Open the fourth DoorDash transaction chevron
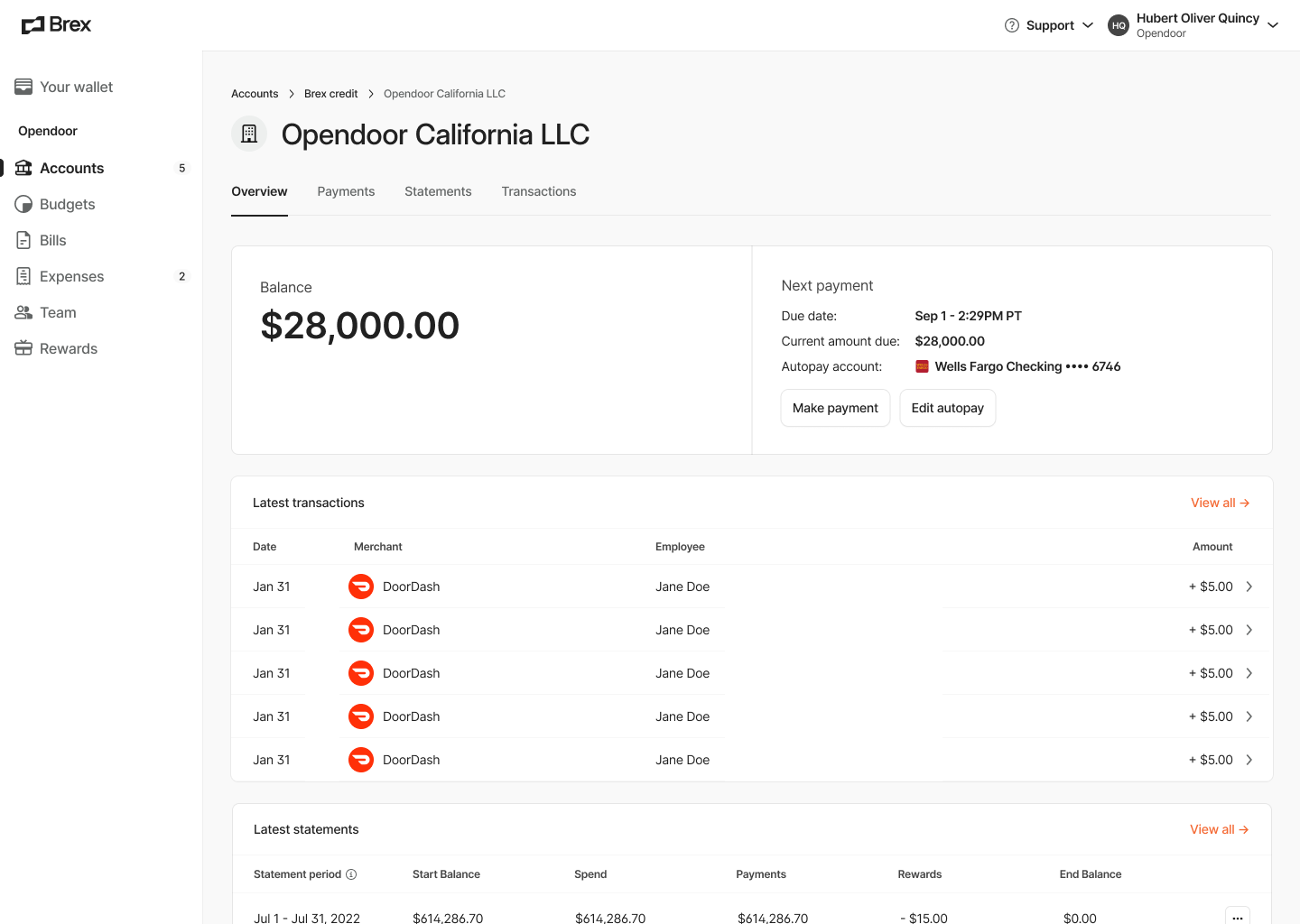Viewport: 1300px width, 924px height. (x=1249, y=716)
